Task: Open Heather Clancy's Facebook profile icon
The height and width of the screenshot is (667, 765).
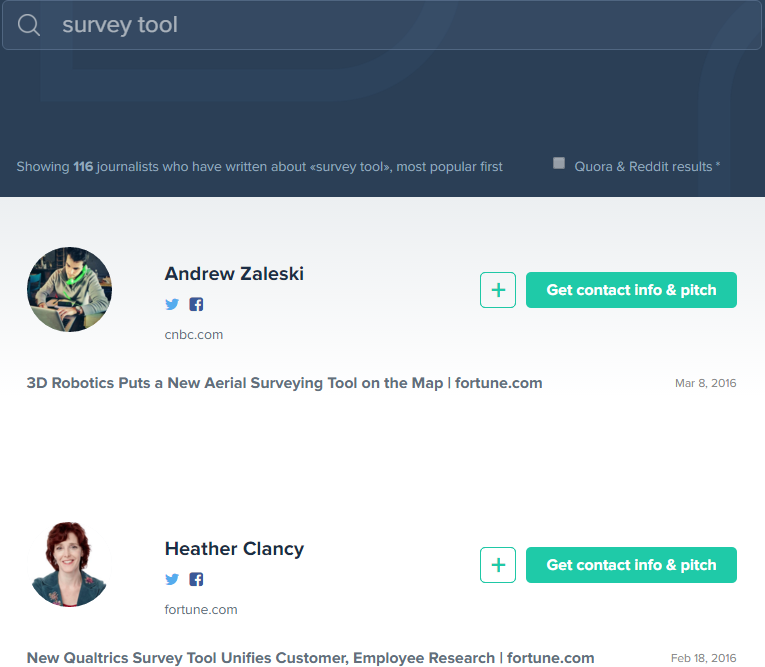Action: [196, 579]
